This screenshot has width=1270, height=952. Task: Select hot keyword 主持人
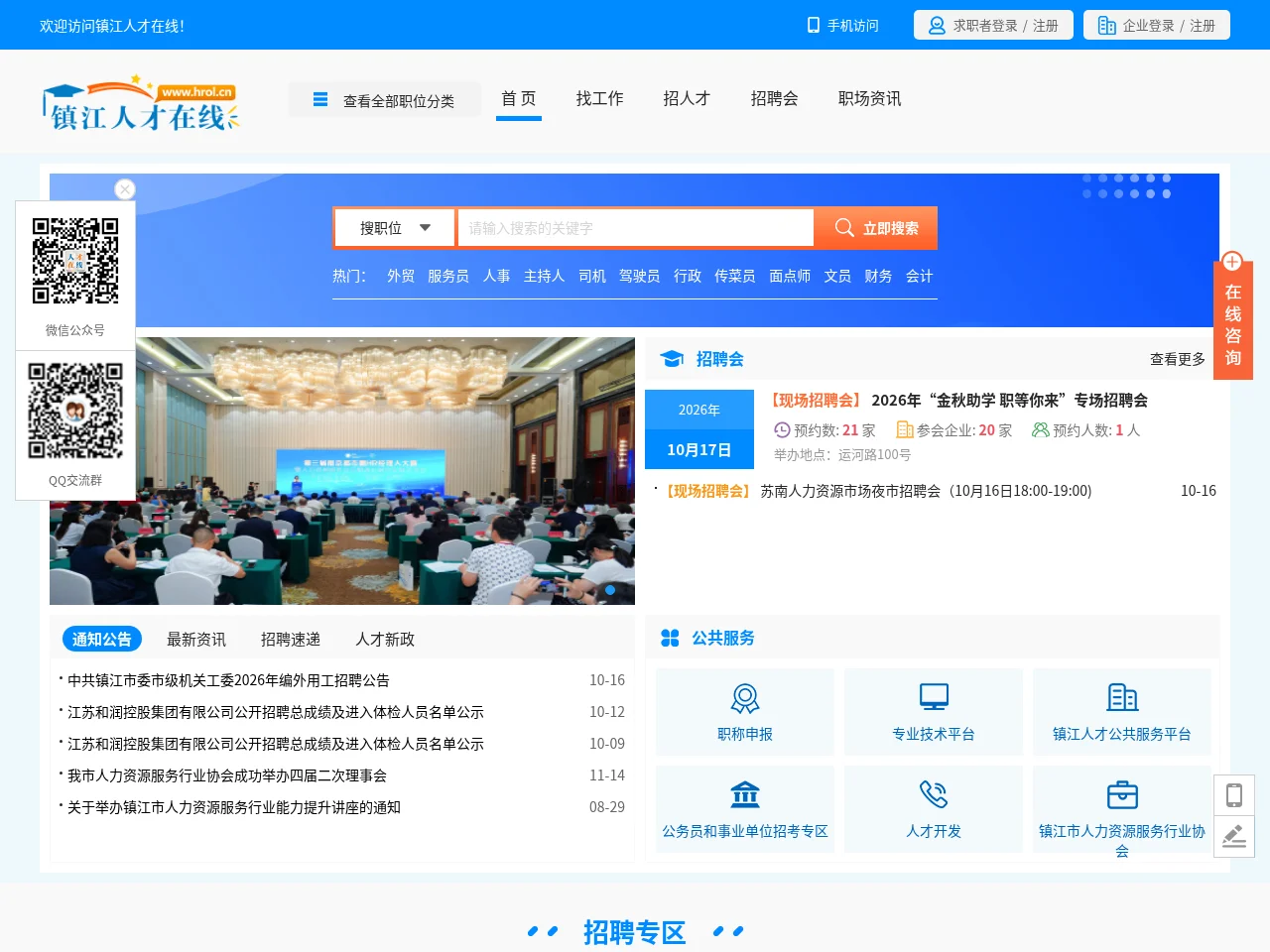(x=544, y=276)
